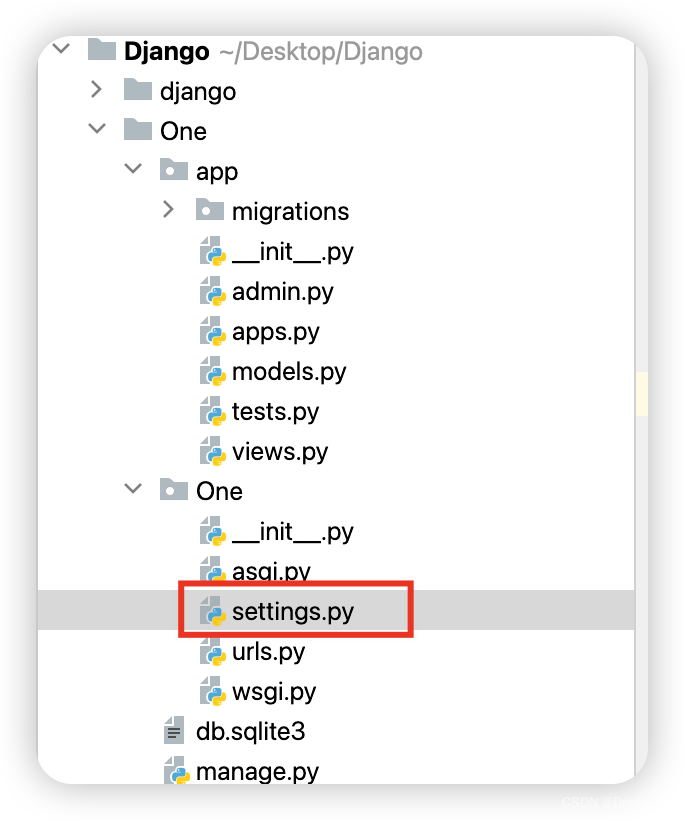Collapse the app folder chevron

[x=133, y=169]
